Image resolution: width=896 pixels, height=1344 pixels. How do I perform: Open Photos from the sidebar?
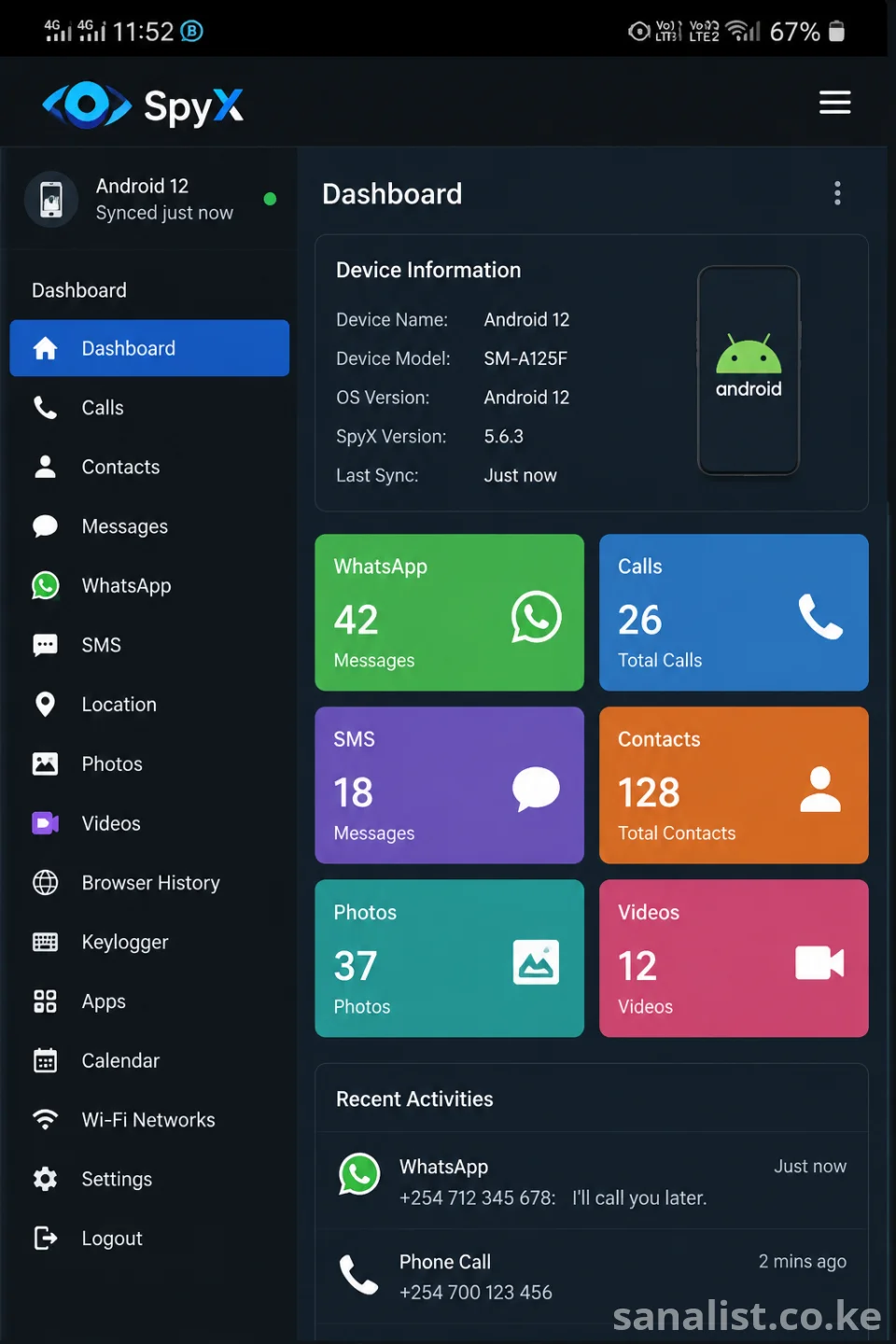[149, 763]
